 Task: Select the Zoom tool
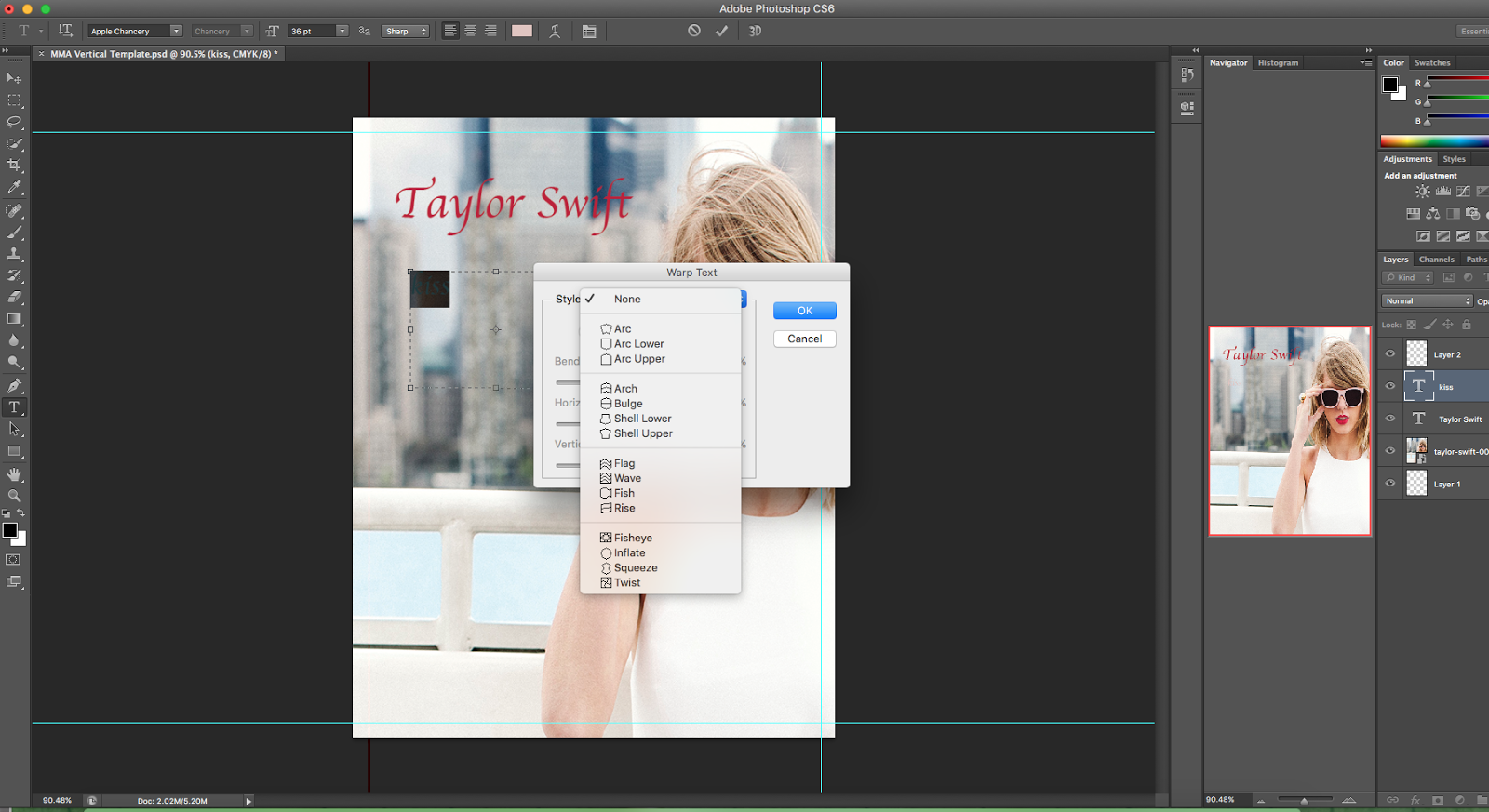14,496
